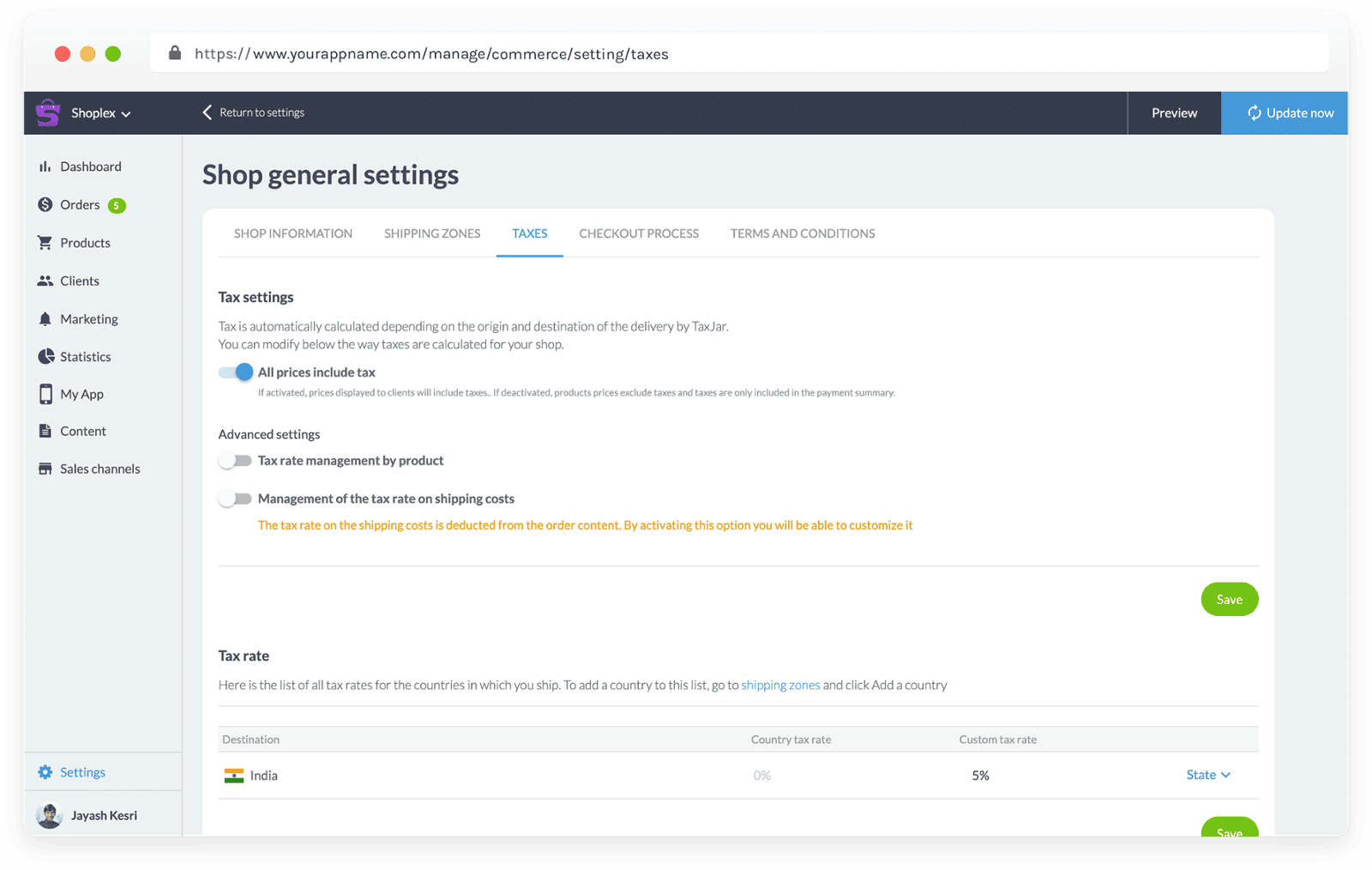Open Settings gear icon in sidebar
This screenshot has width=1372, height=870.
point(45,772)
